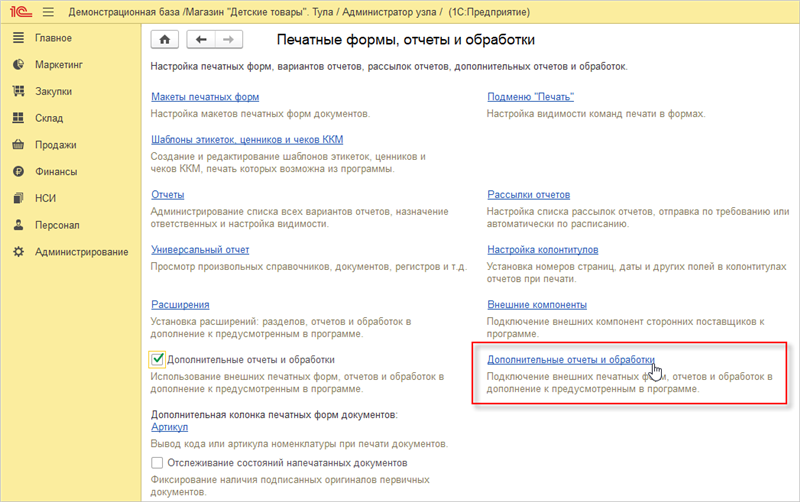This screenshot has height=502, width=800.
Task: Open Макеты печатных форм link
Action: (204, 97)
